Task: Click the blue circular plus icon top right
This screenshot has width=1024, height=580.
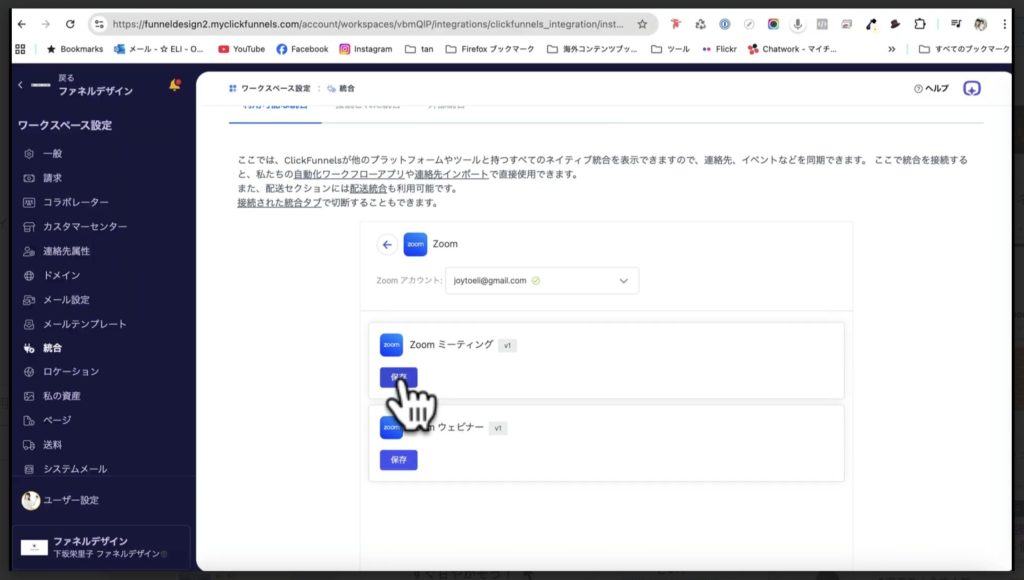Action: click(971, 89)
